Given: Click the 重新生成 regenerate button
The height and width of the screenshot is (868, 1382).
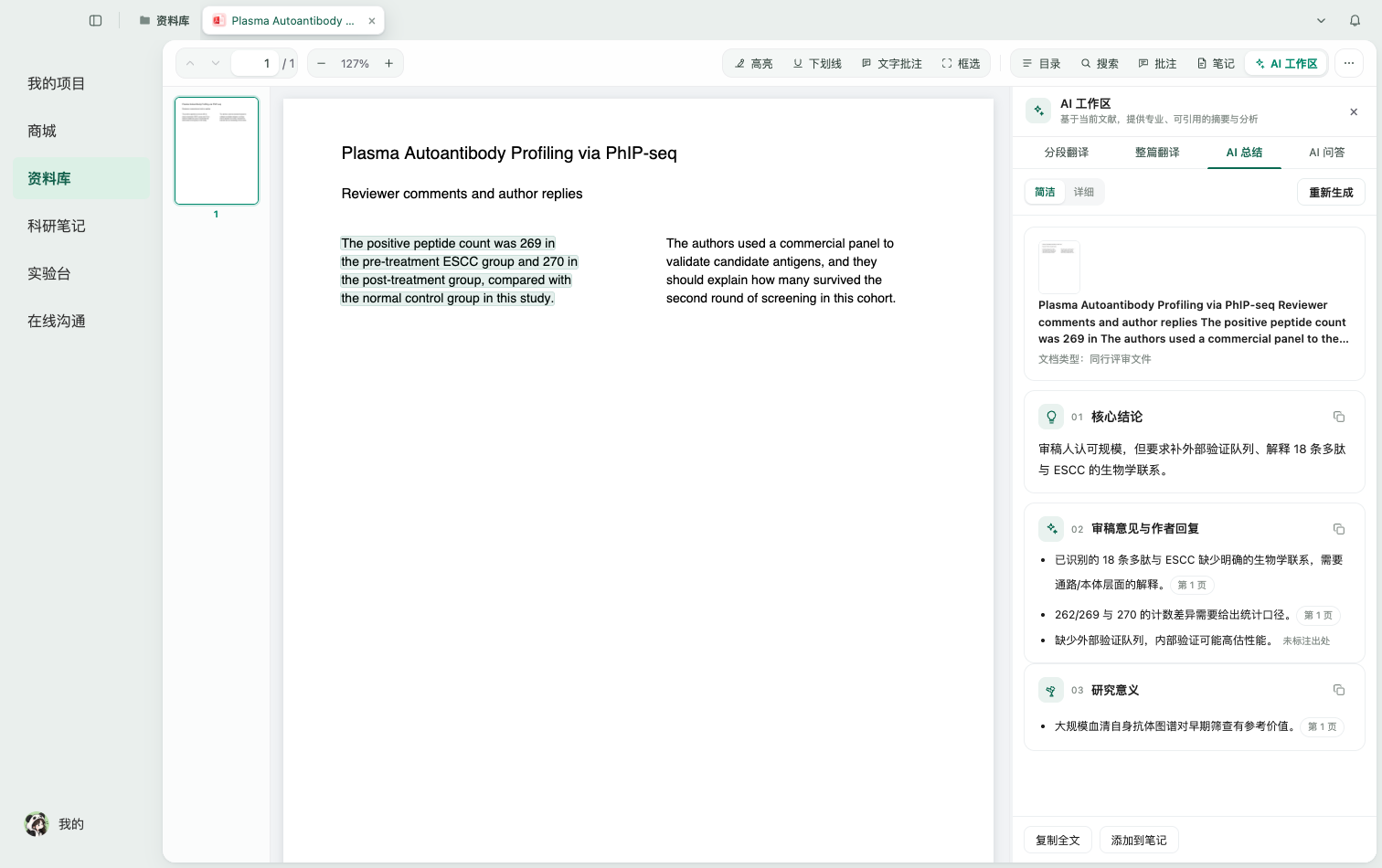Looking at the screenshot, I should pyautogui.click(x=1331, y=192).
